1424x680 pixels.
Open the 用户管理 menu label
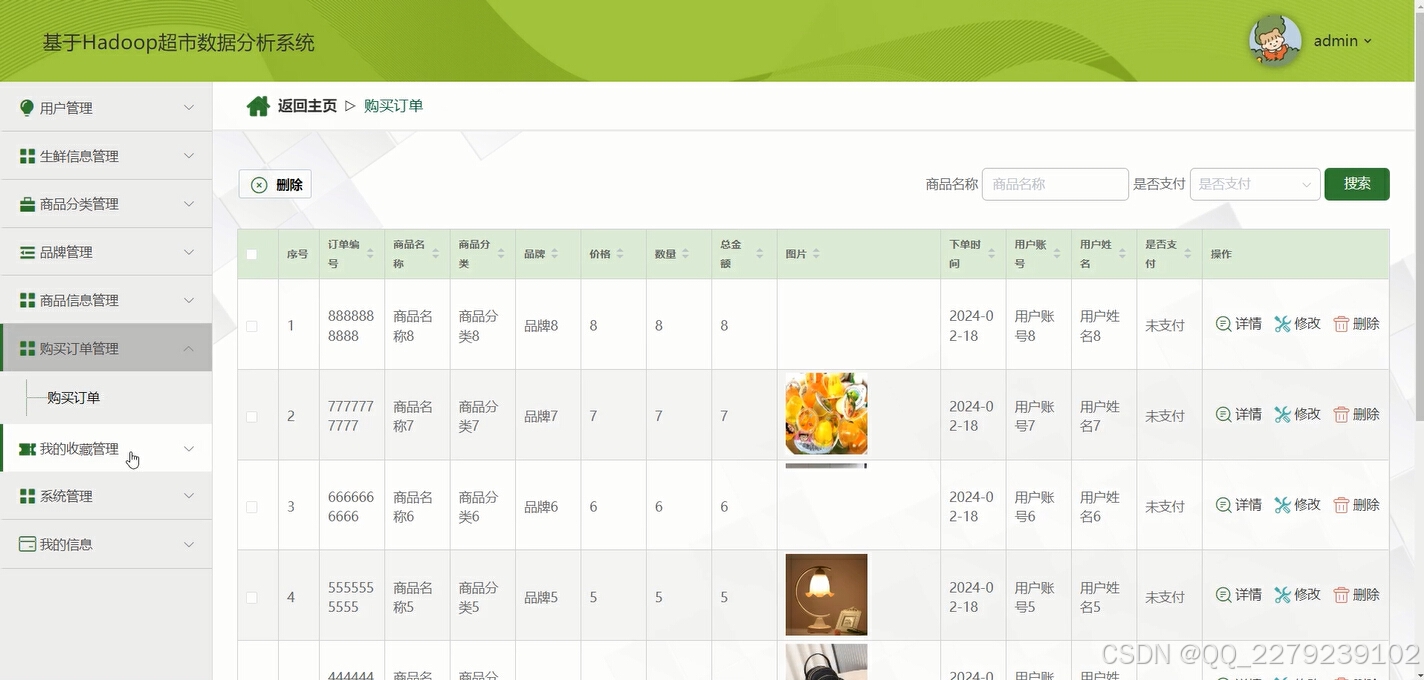(66, 108)
